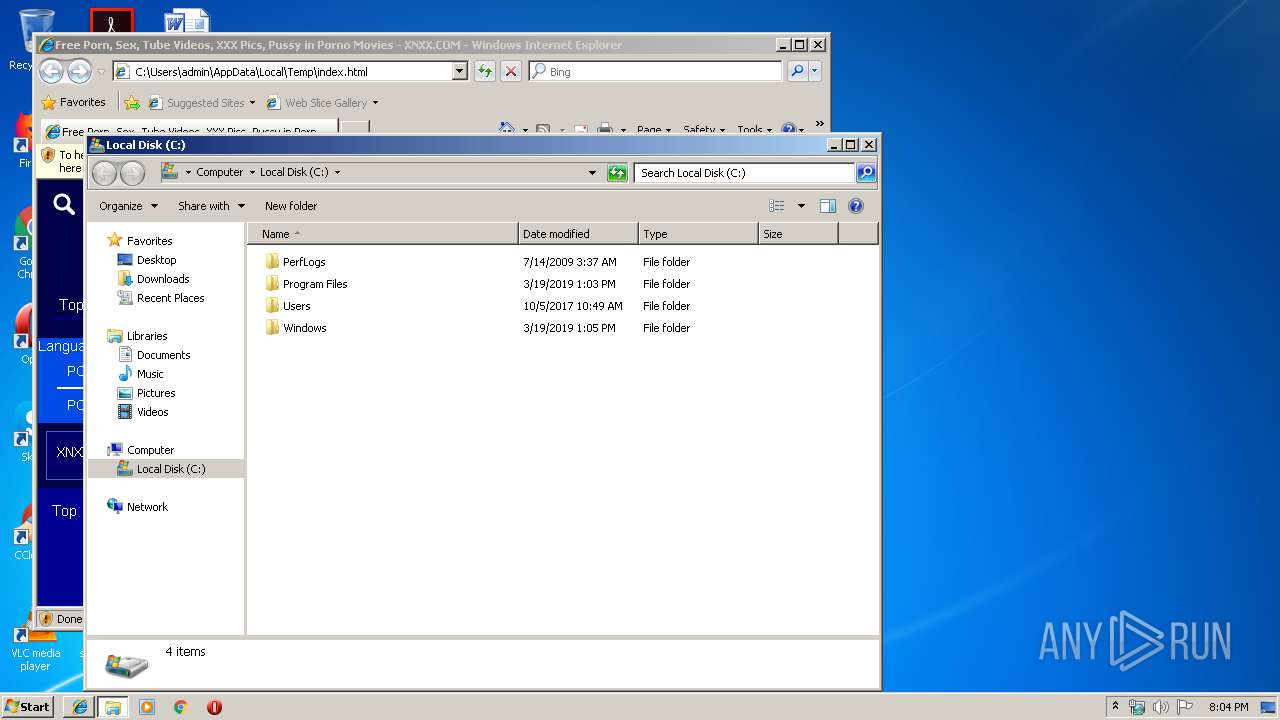Select Downloads in navigation pane

163,279
